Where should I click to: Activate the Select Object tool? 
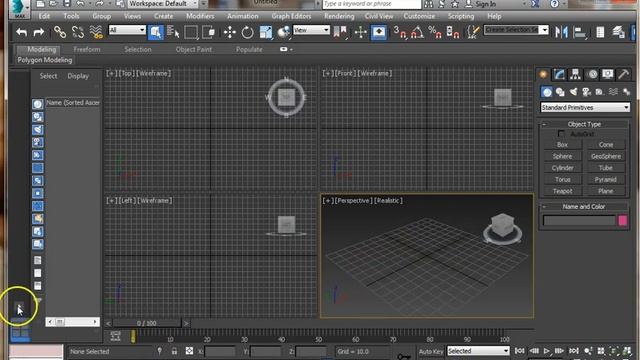point(156,32)
